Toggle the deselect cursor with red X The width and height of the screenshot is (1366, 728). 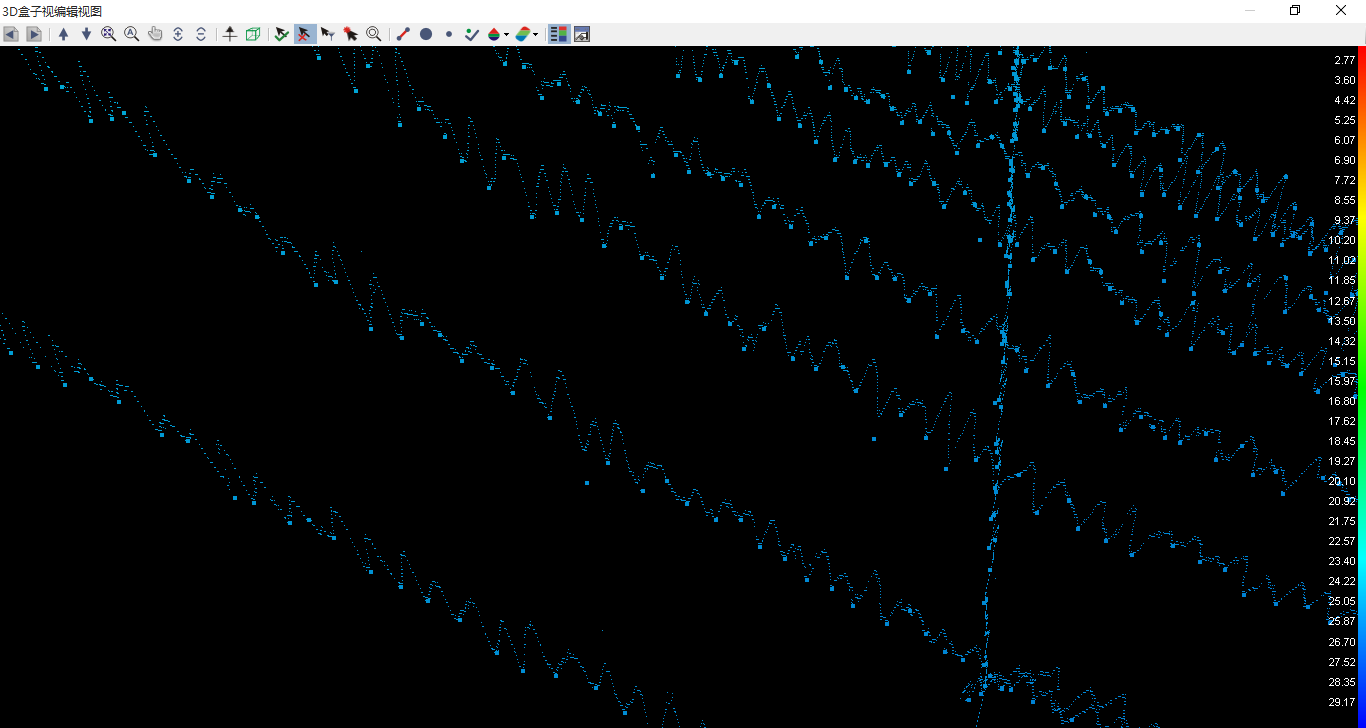click(x=305, y=34)
